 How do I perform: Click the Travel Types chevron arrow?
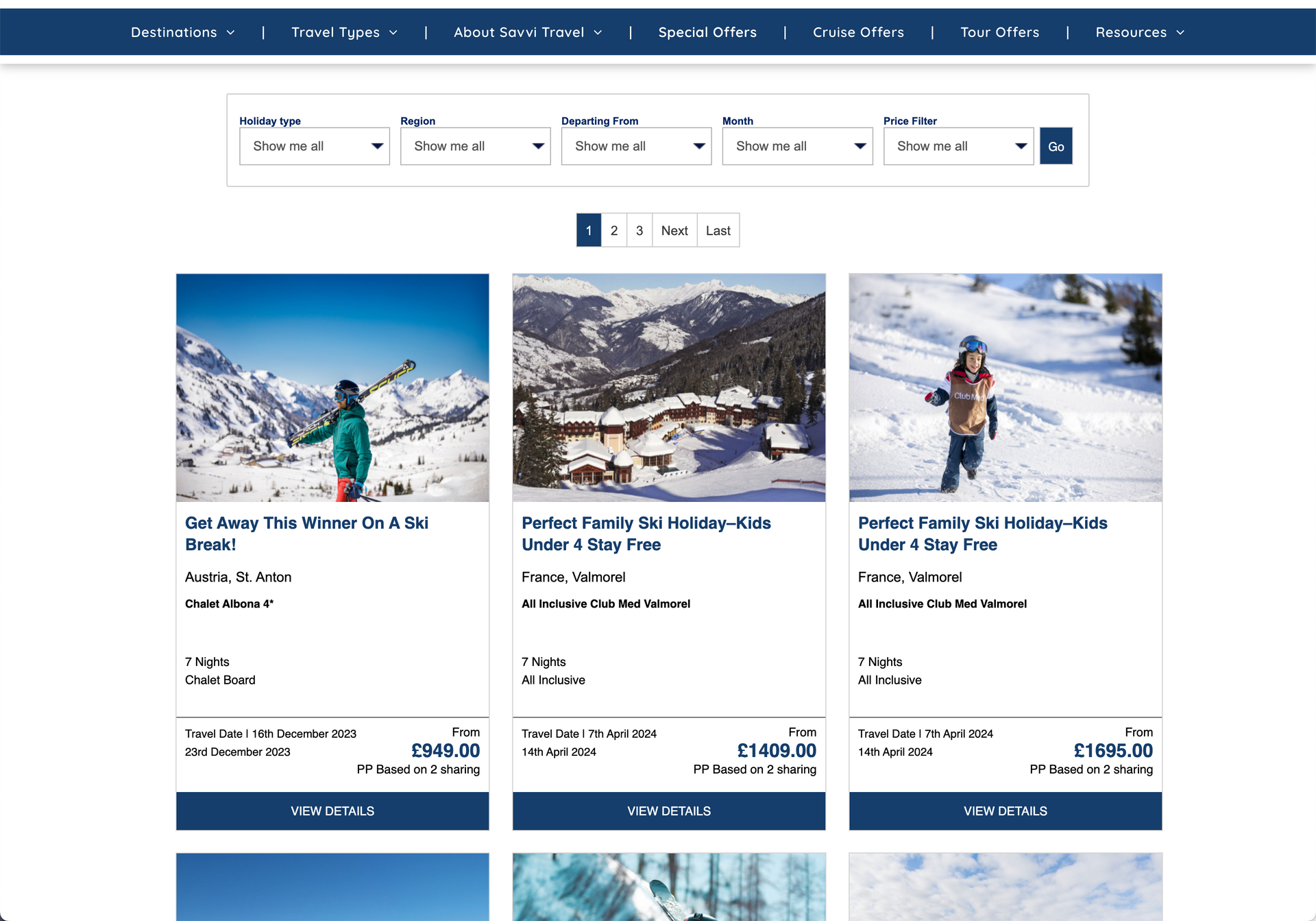(x=393, y=33)
